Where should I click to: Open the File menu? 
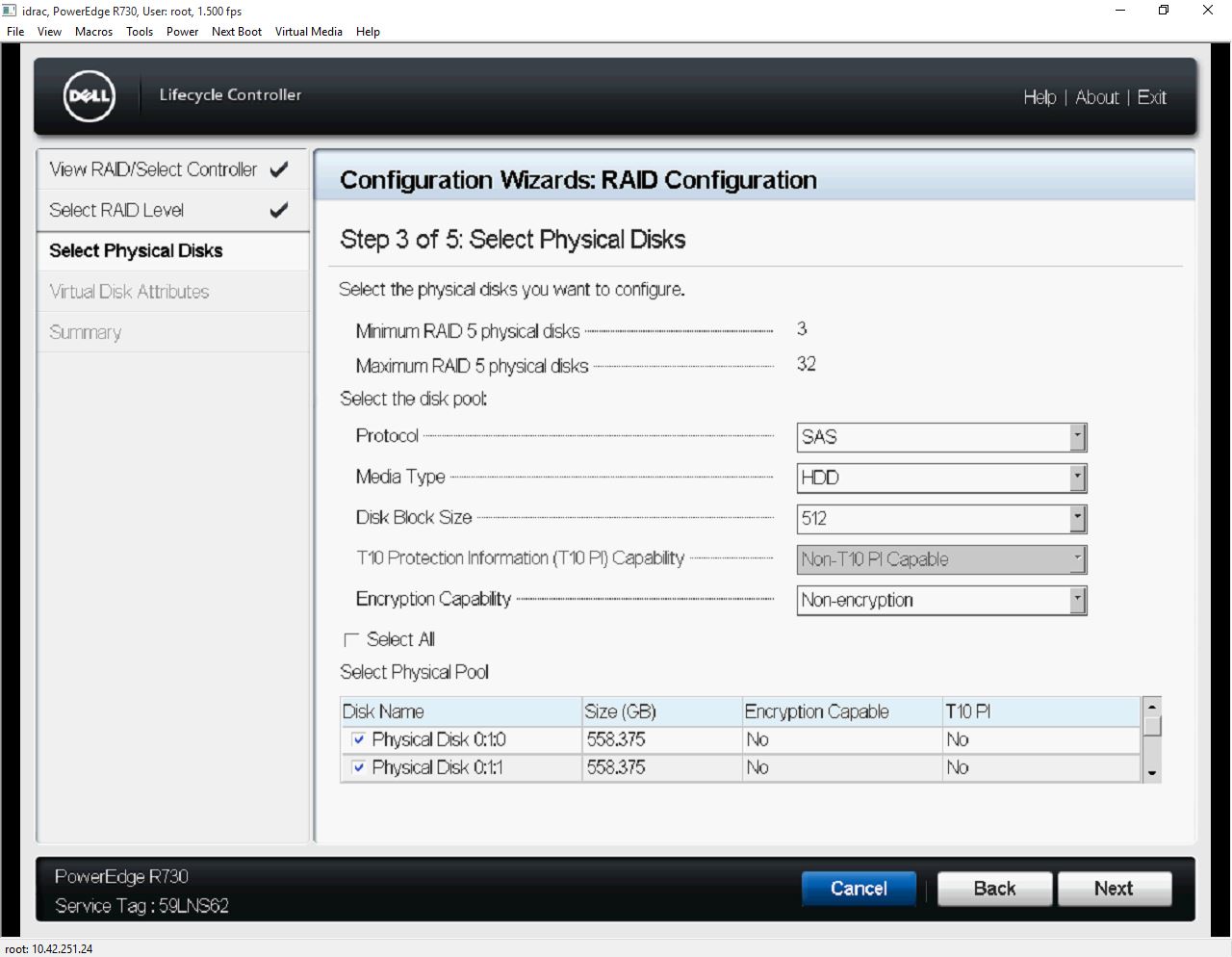(x=15, y=31)
